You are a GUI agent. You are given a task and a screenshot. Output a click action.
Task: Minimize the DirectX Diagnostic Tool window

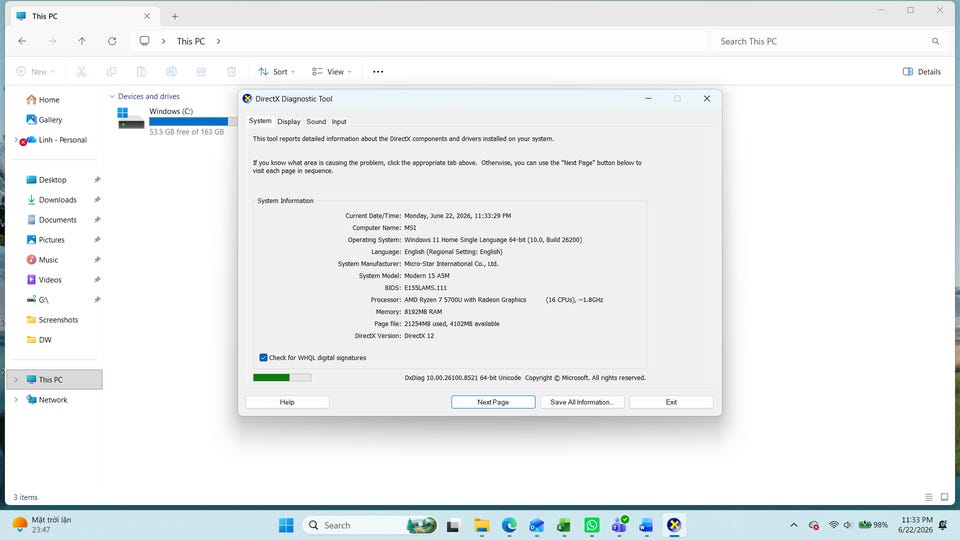(x=648, y=99)
